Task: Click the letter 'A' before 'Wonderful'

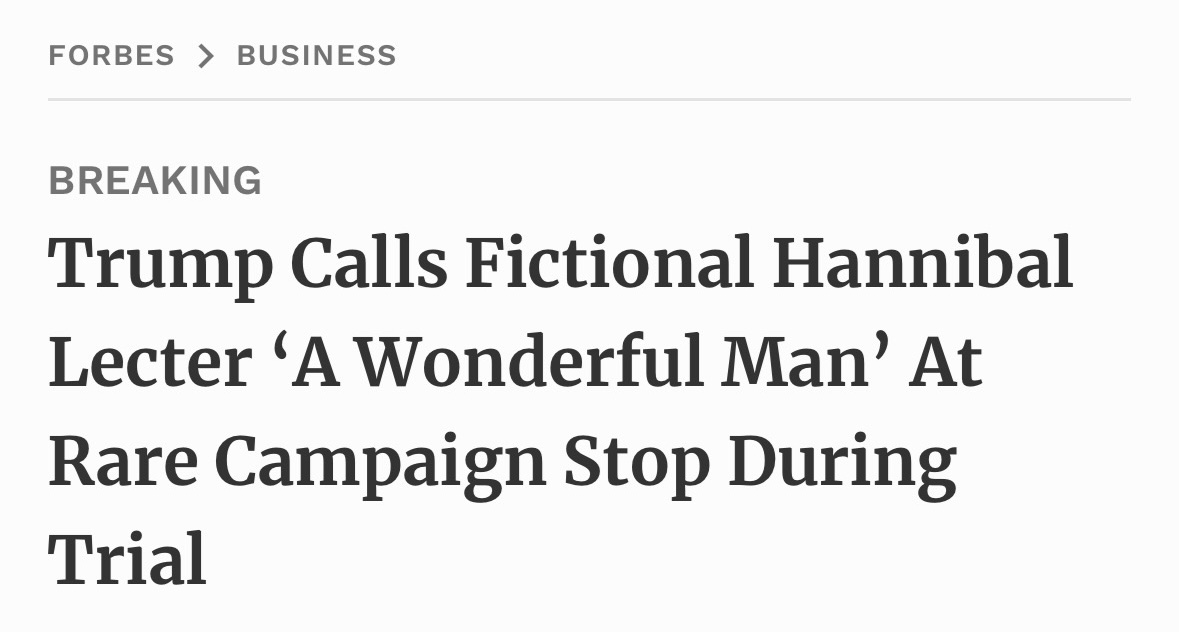Action: click(x=319, y=363)
